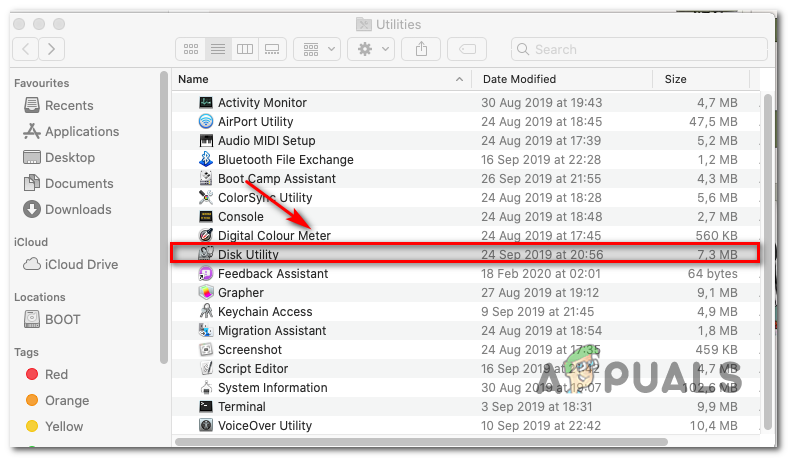This screenshot has height=458, width=788.
Task: Click the Migration Assistant icon
Action: pos(206,331)
